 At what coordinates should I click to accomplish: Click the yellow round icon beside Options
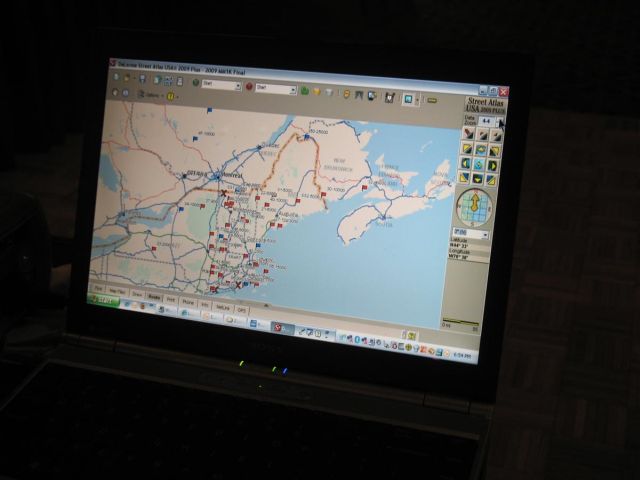pyautogui.click(x=171, y=96)
